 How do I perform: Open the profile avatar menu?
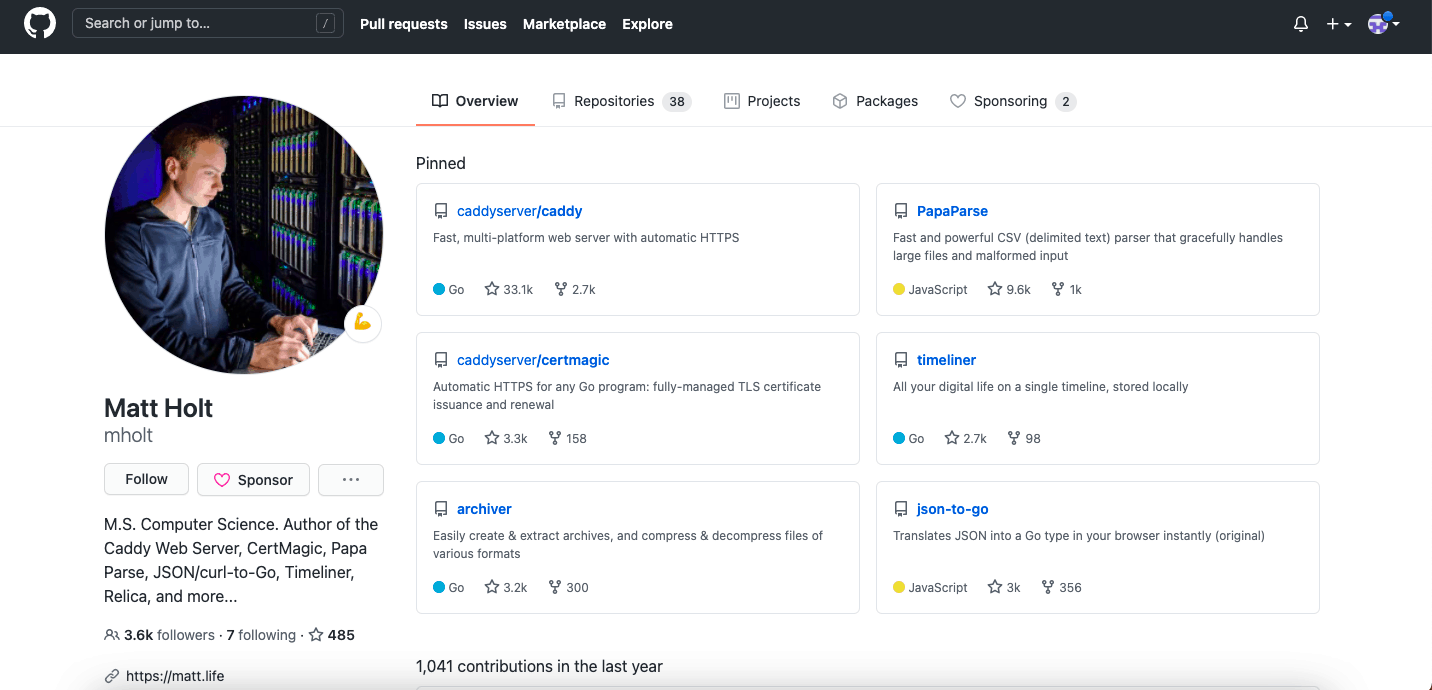[x=1377, y=23]
